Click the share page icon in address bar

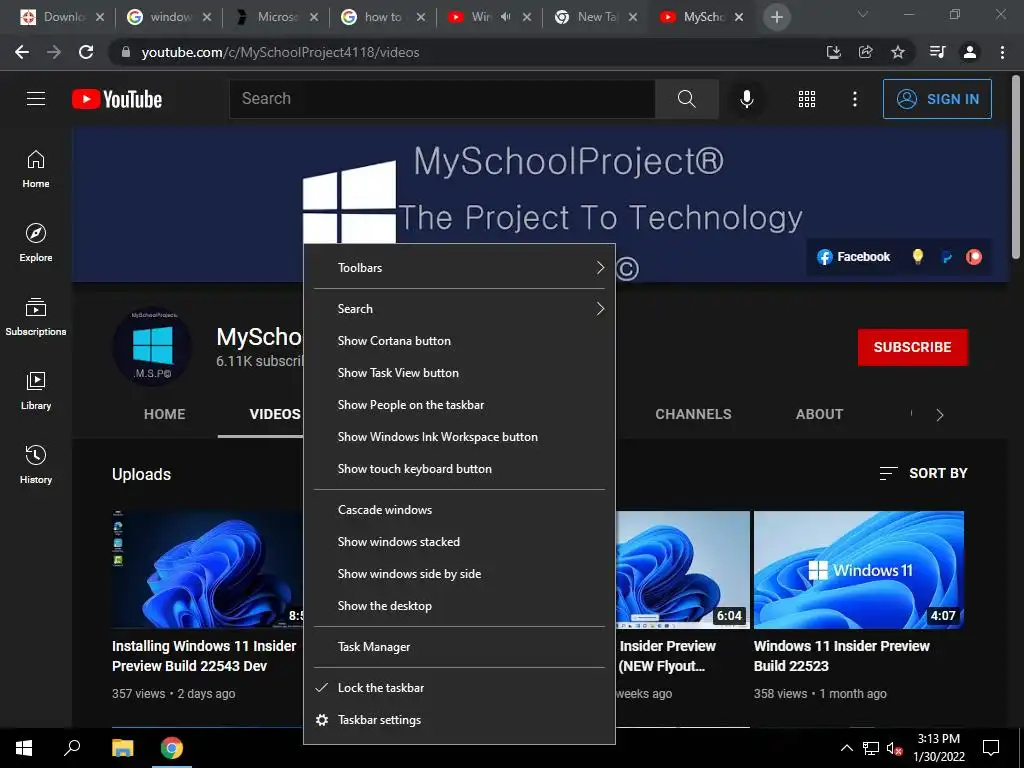pyautogui.click(x=865, y=52)
